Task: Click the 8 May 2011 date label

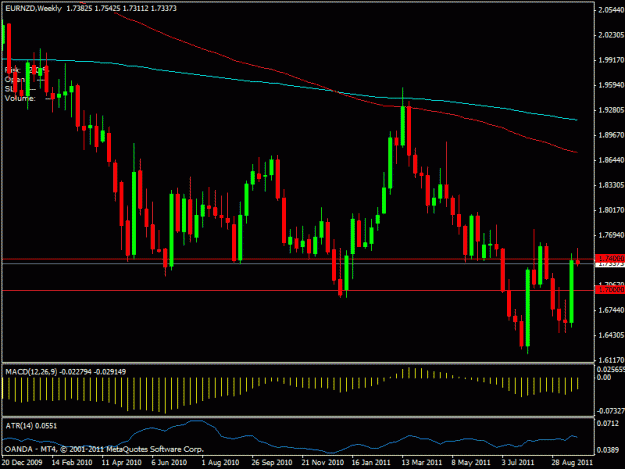Action: (x=471, y=463)
